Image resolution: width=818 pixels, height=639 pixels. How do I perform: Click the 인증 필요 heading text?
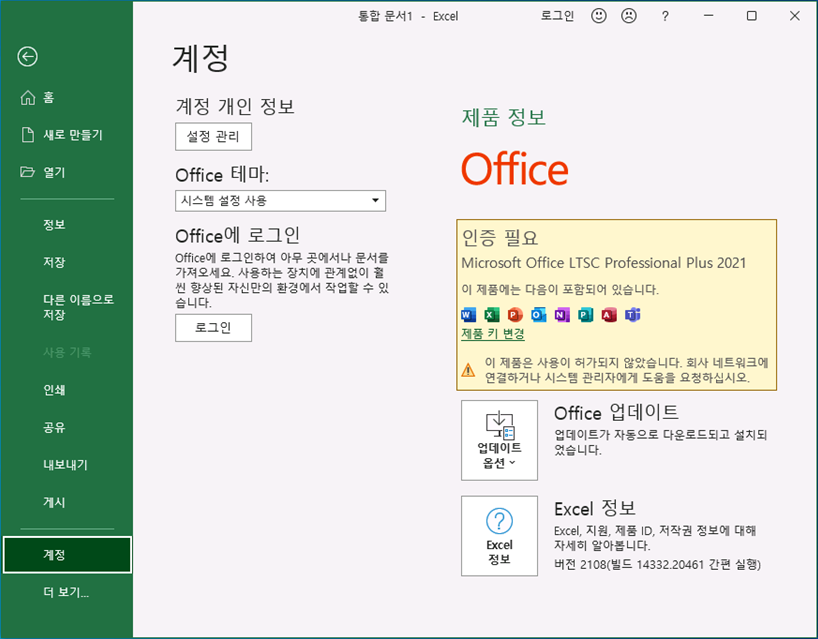[500, 238]
